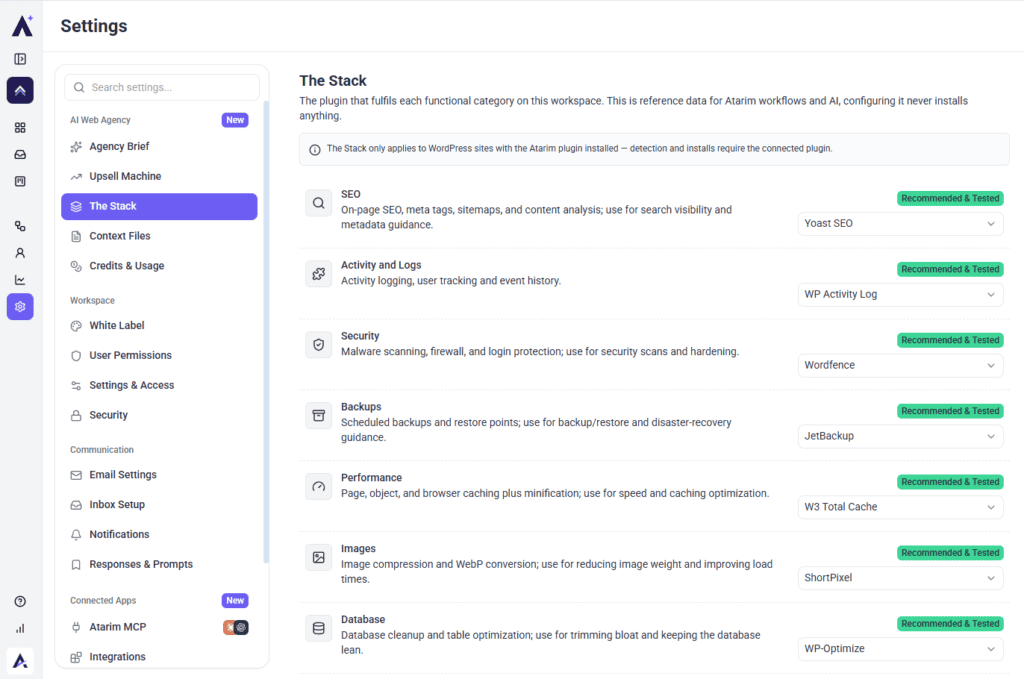Open the ShortPixel images dropdown

pyautogui.click(x=901, y=578)
